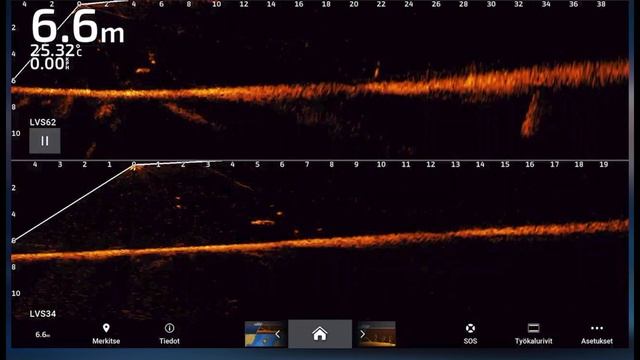This screenshot has height=360, width=640.
Task: Select the LVS62 sonar label
Action: [43, 122]
